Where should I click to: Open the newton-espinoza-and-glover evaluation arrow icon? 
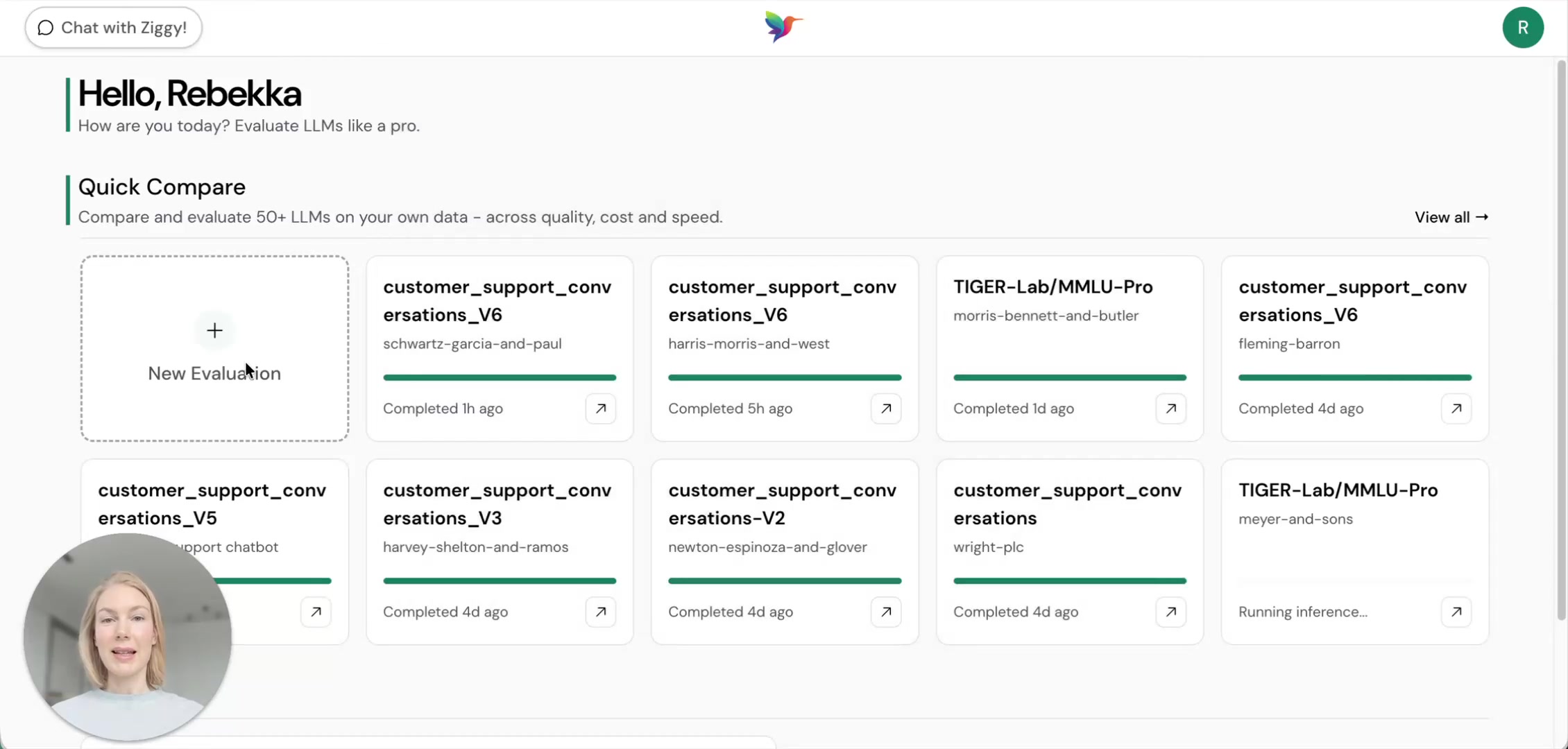886,612
